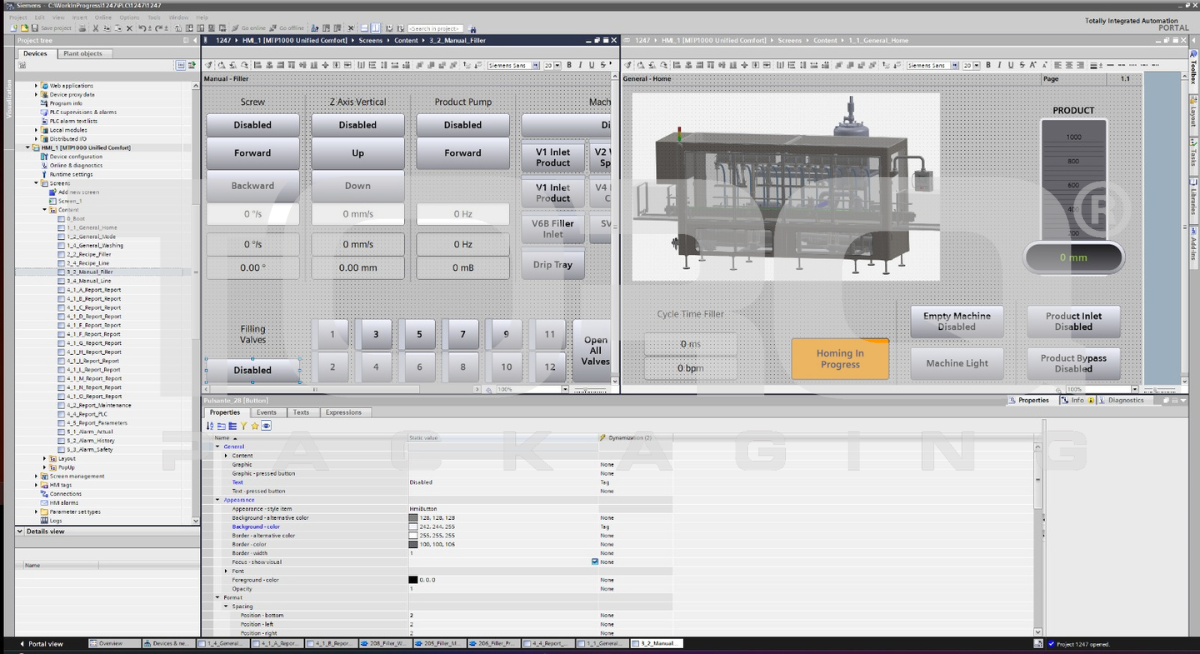Click the valve number 7 button
This screenshot has height=654, width=1200.
[x=463, y=335]
